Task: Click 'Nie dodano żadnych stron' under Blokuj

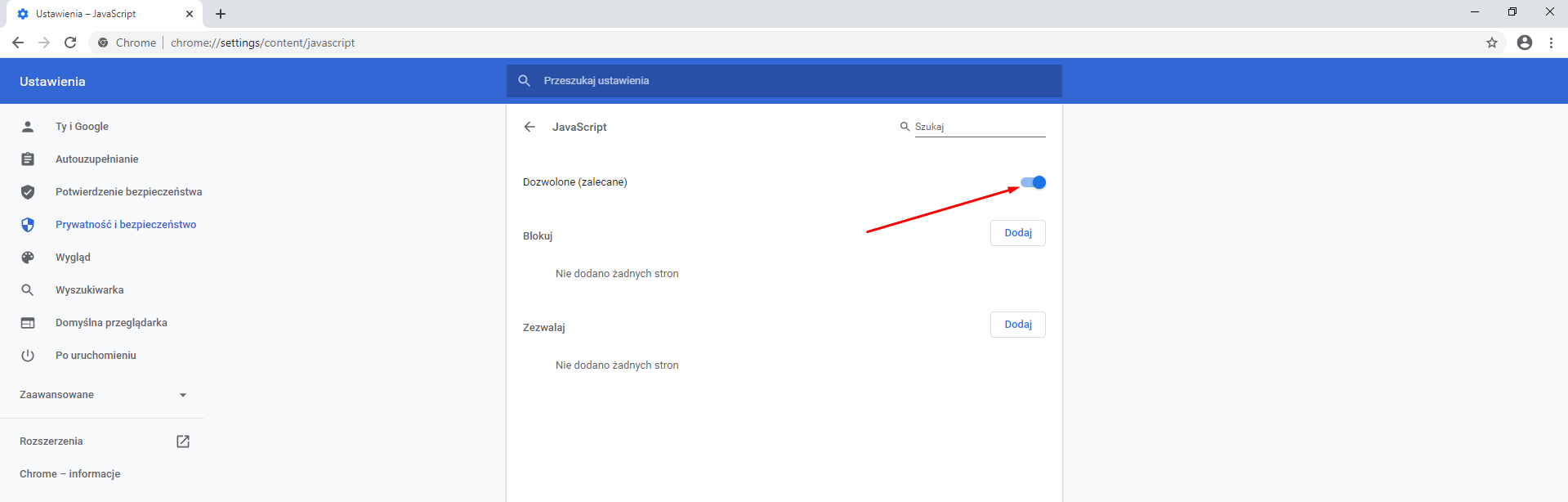Action: (x=617, y=274)
